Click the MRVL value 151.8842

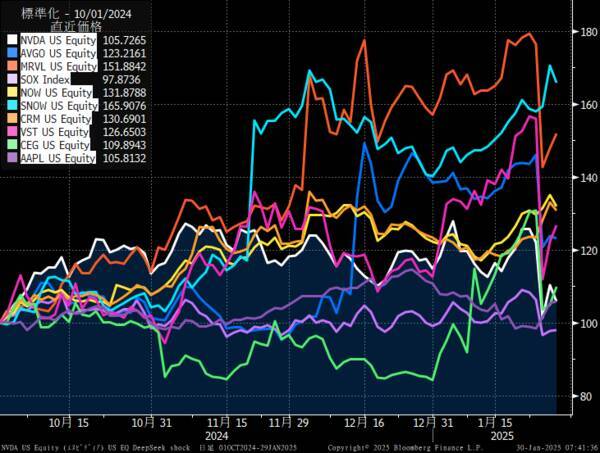pos(124,67)
